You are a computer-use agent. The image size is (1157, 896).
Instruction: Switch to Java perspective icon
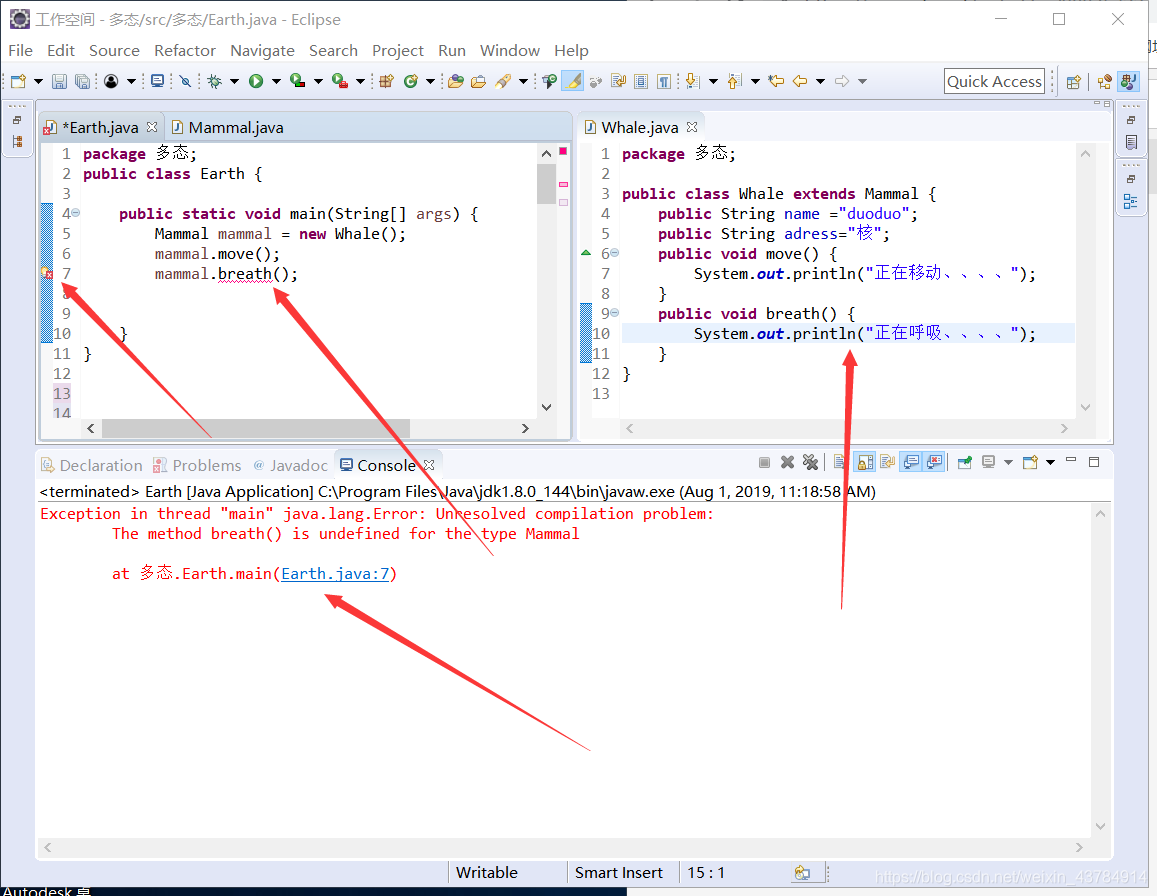(1128, 81)
